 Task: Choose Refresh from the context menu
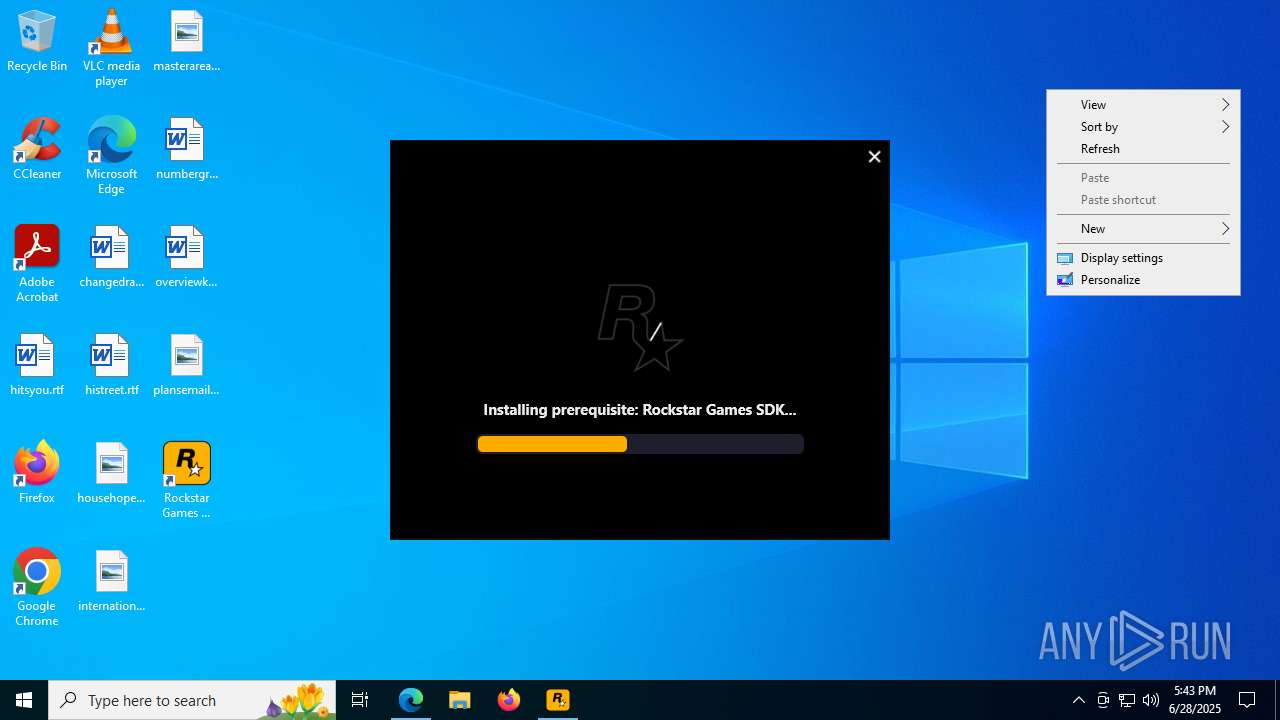coord(1143,149)
